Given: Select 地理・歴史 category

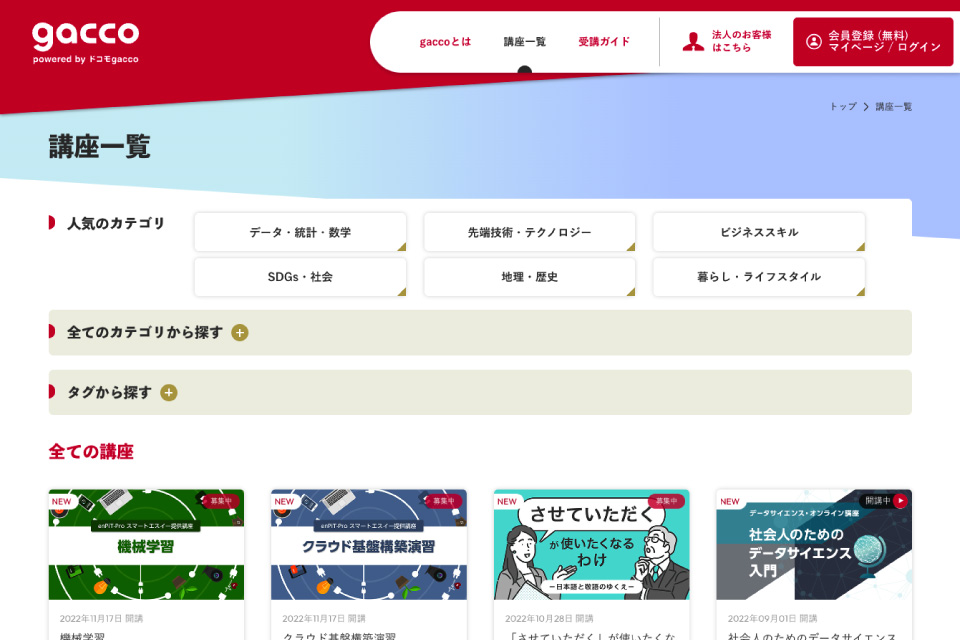Looking at the screenshot, I should click(529, 277).
